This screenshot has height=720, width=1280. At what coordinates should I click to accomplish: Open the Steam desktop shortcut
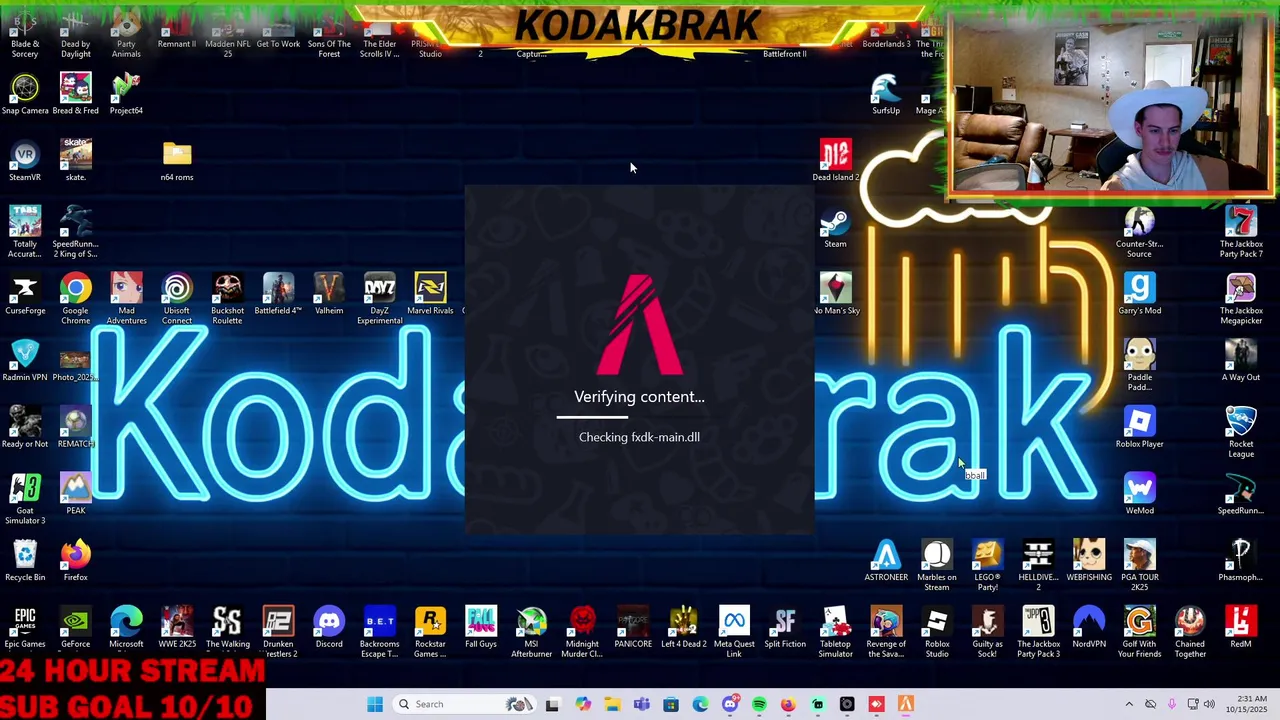click(x=835, y=227)
